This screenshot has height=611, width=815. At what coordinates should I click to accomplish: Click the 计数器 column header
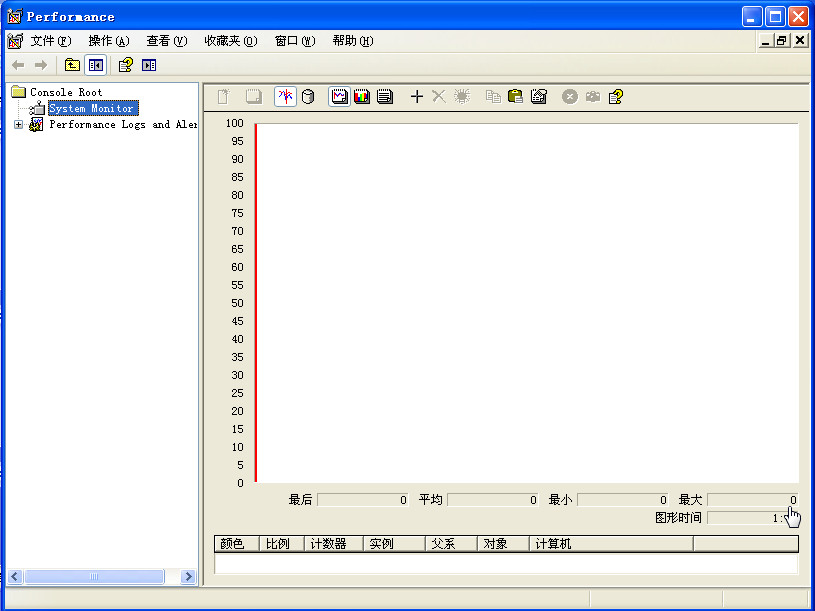(x=334, y=543)
